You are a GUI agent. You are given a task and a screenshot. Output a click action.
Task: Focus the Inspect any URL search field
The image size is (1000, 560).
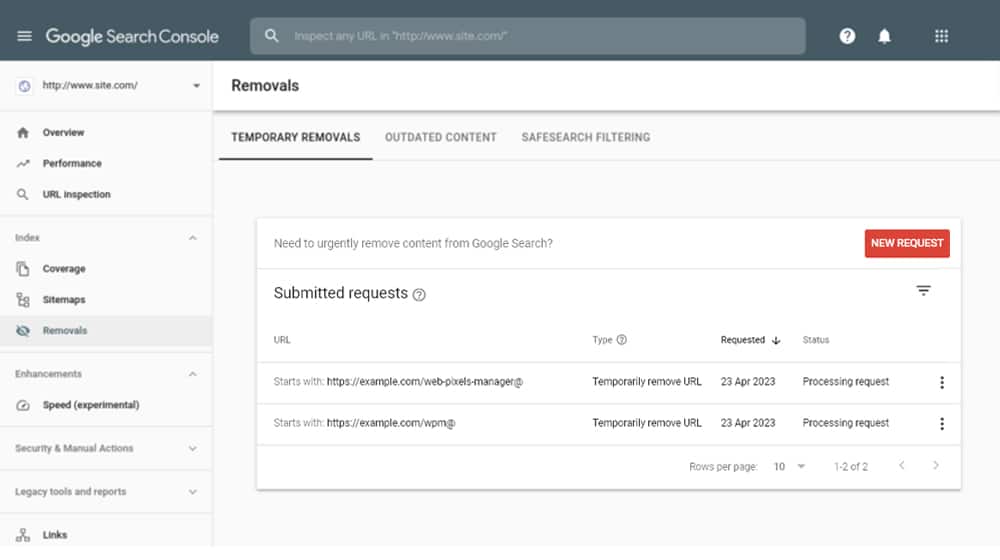point(528,36)
